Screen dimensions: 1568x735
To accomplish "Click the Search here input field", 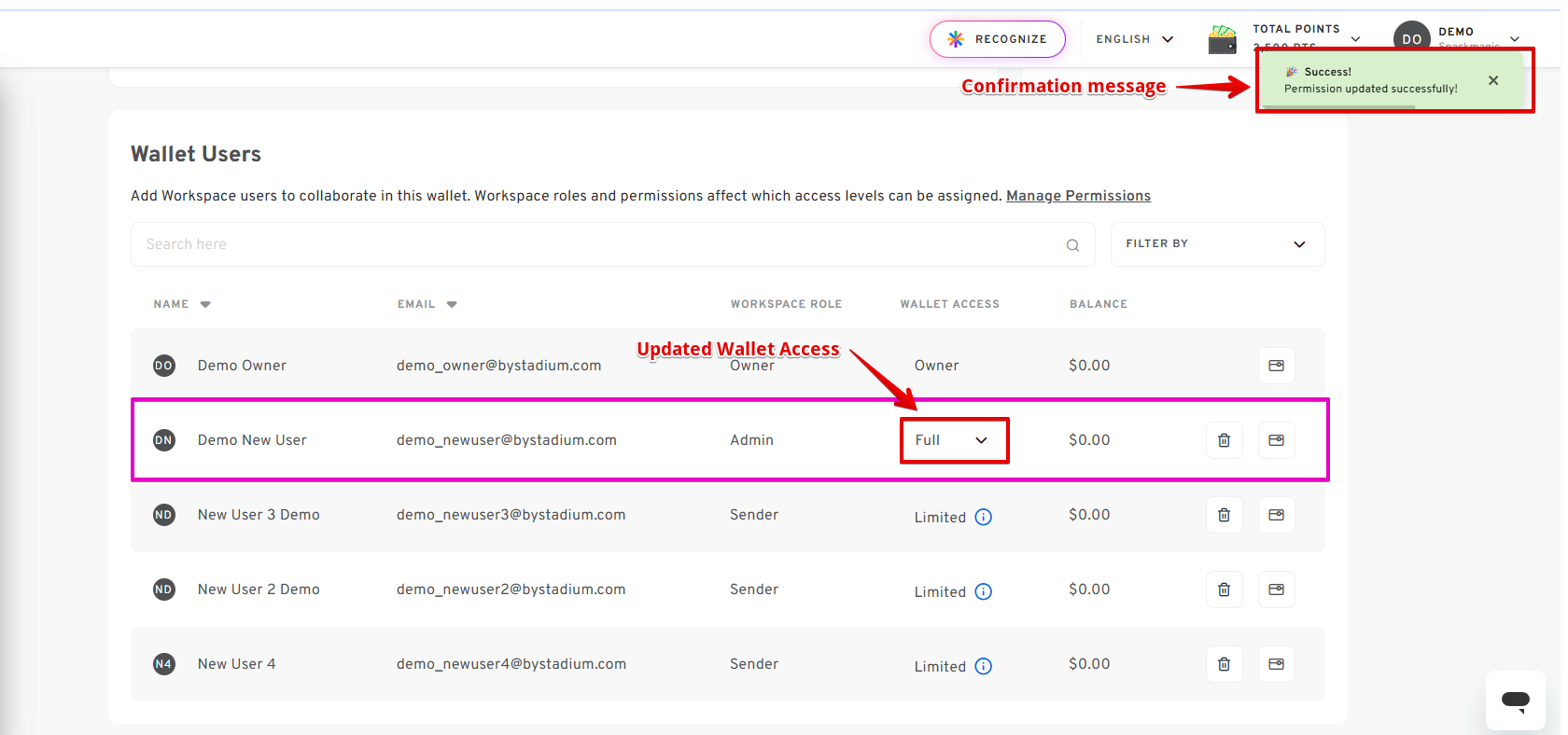I will tap(597, 244).
